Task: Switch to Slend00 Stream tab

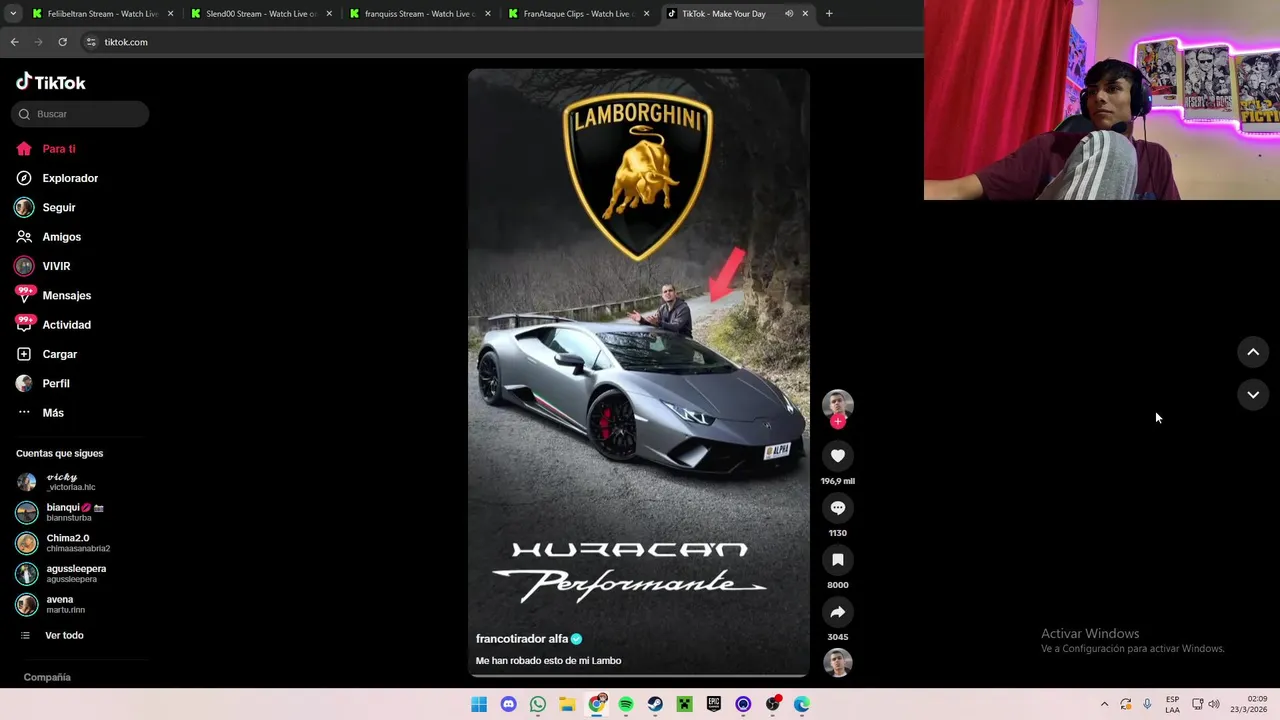Action: (x=262, y=14)
